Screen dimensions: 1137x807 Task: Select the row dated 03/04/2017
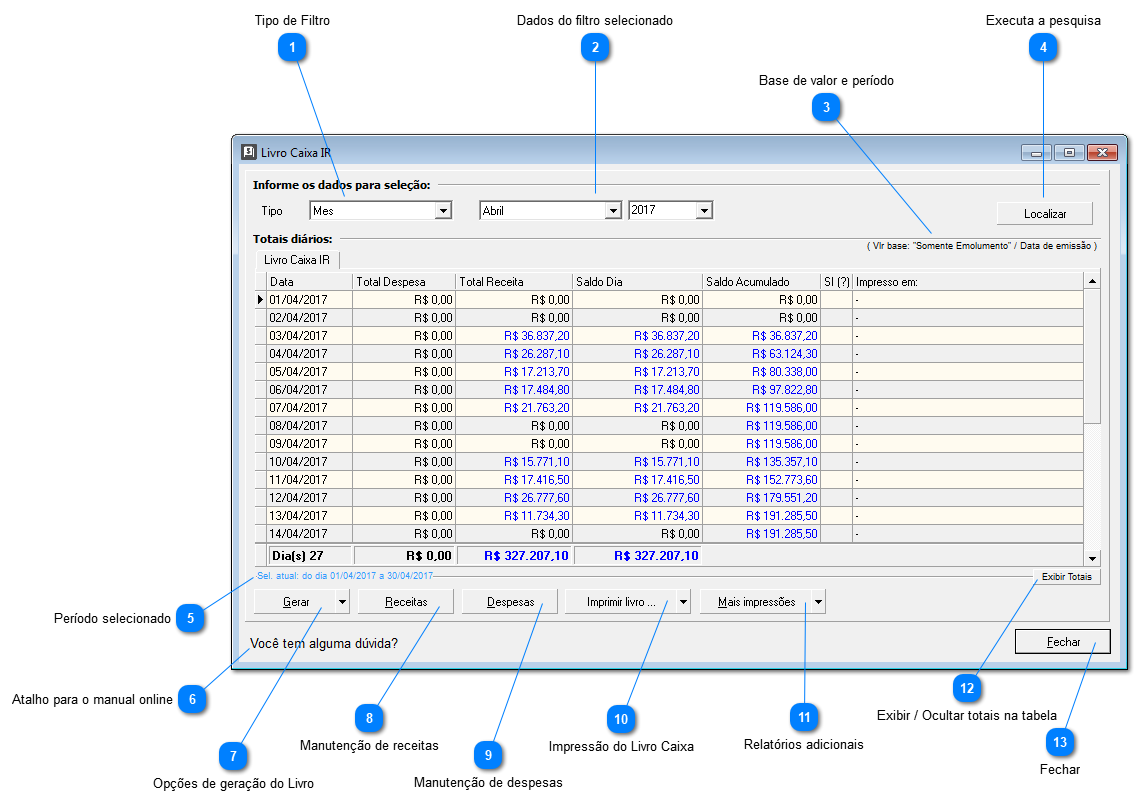click(669, 336)
